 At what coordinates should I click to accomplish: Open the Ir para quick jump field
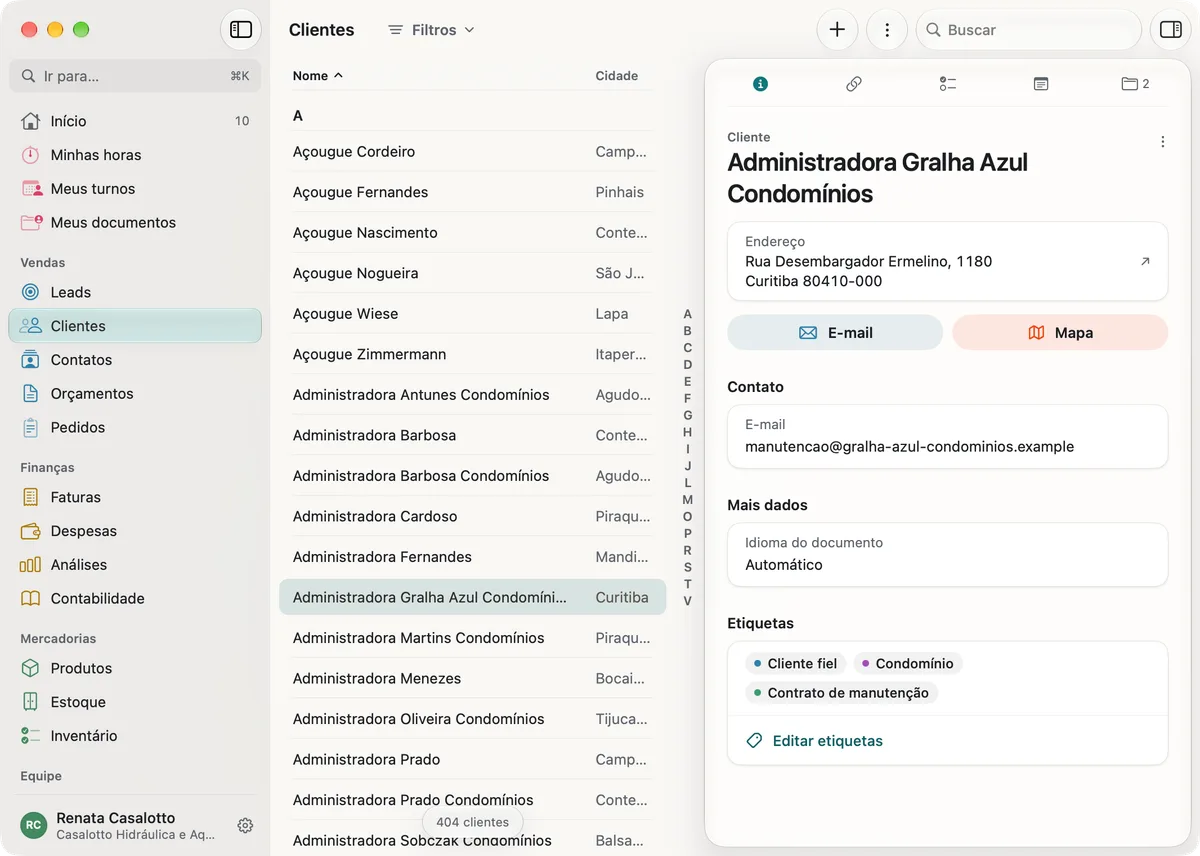[135, 76]
